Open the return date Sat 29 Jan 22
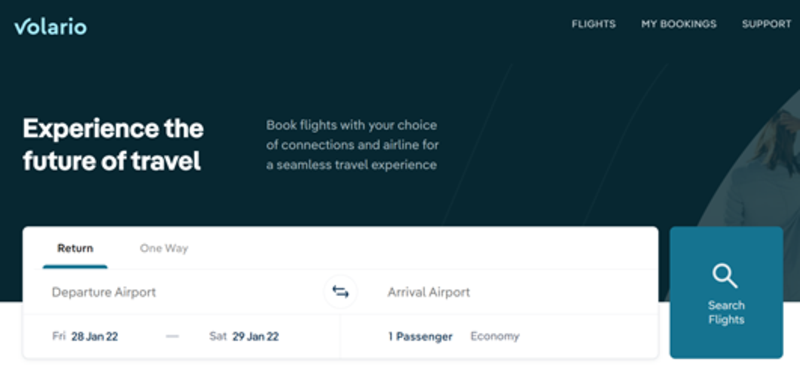Screen dimensions: 800x368 click(x=244, y=337)
